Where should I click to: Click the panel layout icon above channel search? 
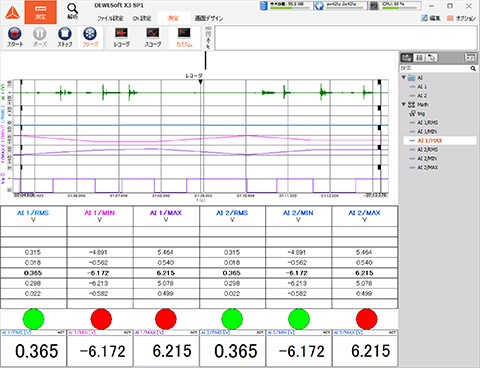point(470,58)
